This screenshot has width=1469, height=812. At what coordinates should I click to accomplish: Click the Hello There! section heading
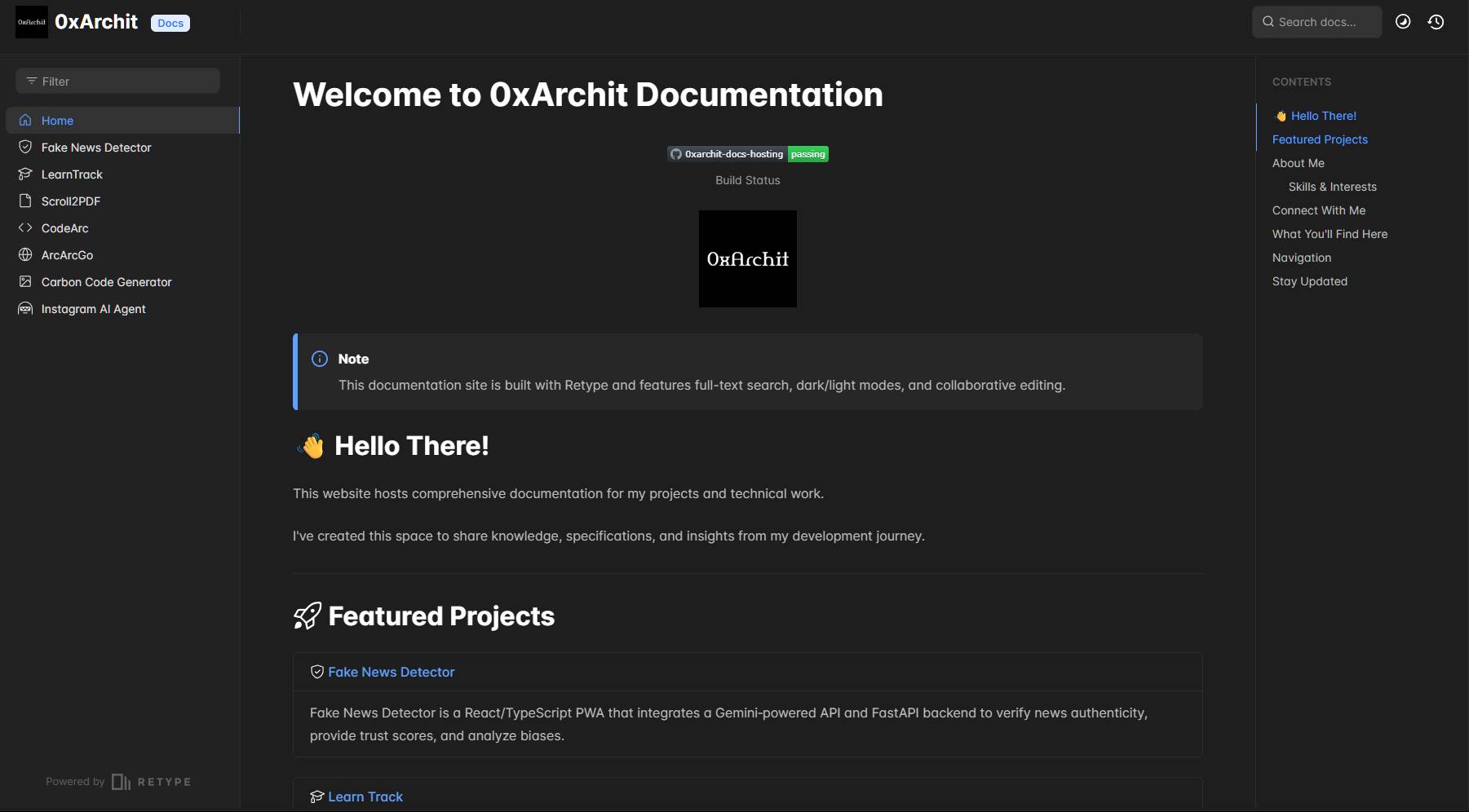(x=412, y=446)
